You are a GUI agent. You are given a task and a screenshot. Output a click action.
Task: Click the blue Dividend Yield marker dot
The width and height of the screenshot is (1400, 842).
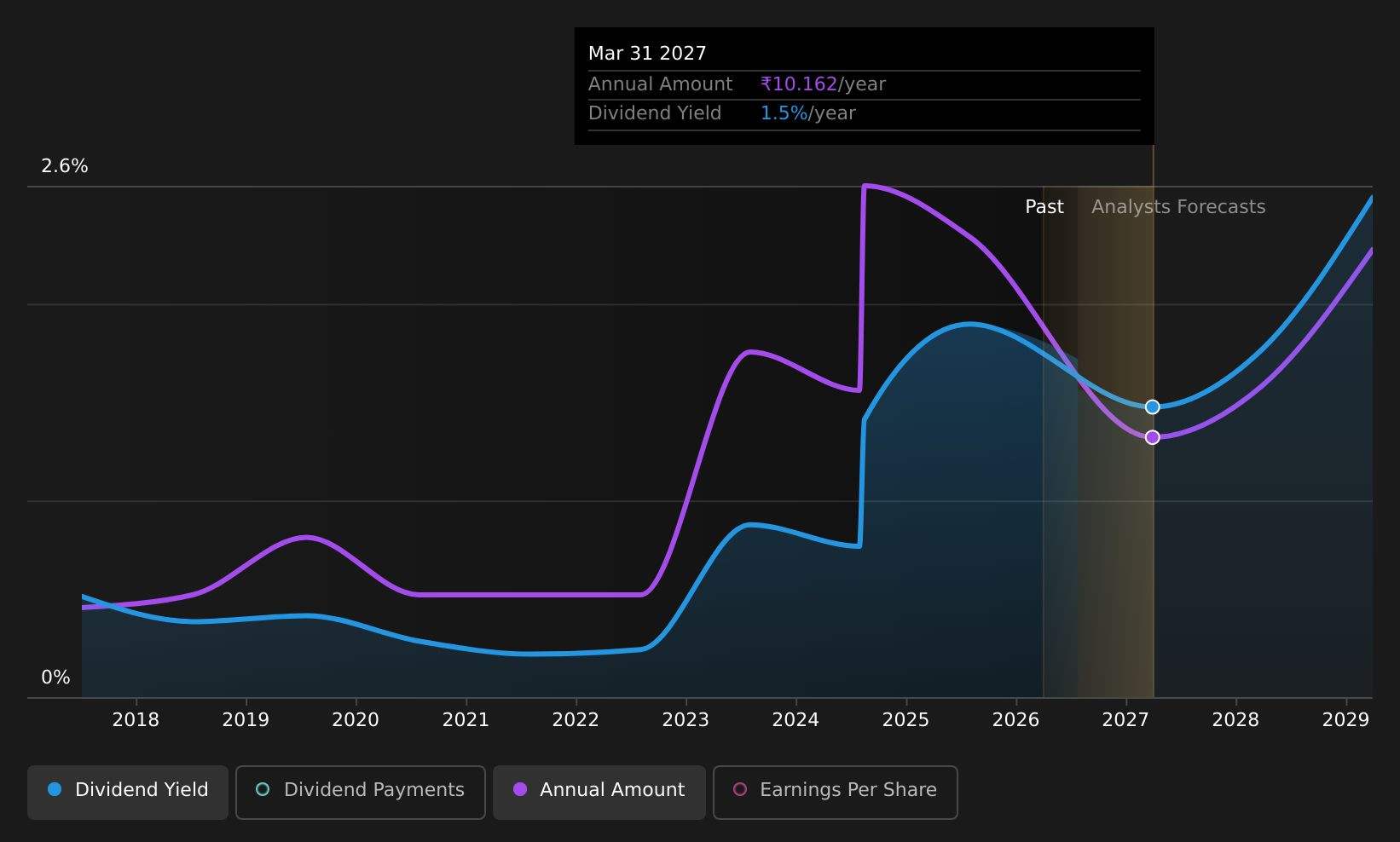(x=1152, y=407)
